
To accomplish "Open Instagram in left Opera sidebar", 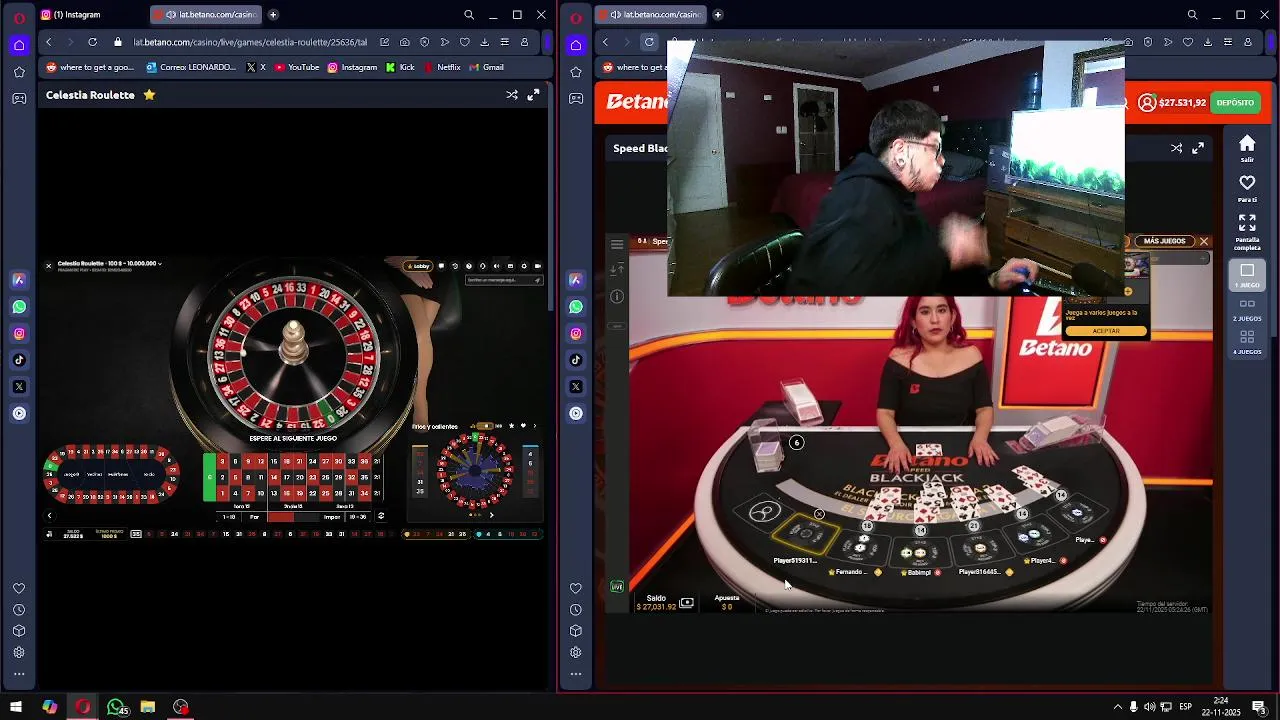I will [19, 334].
